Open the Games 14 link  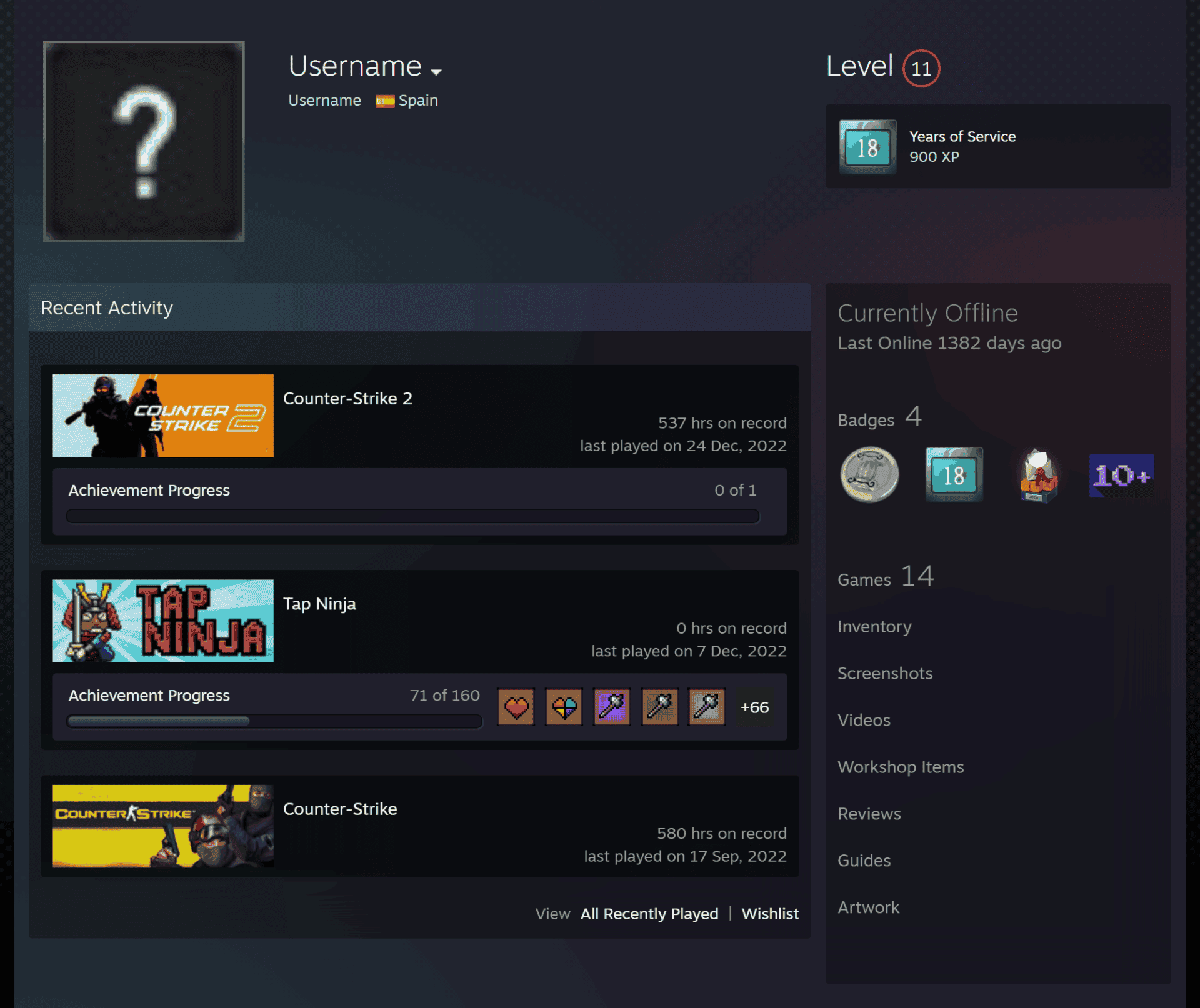point(886,577)
